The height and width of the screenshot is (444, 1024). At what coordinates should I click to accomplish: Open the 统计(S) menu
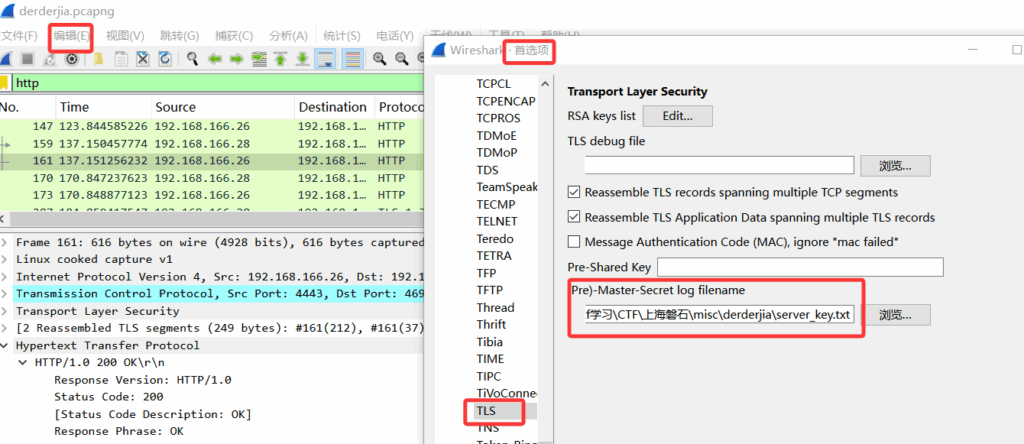tap(343, 36)
